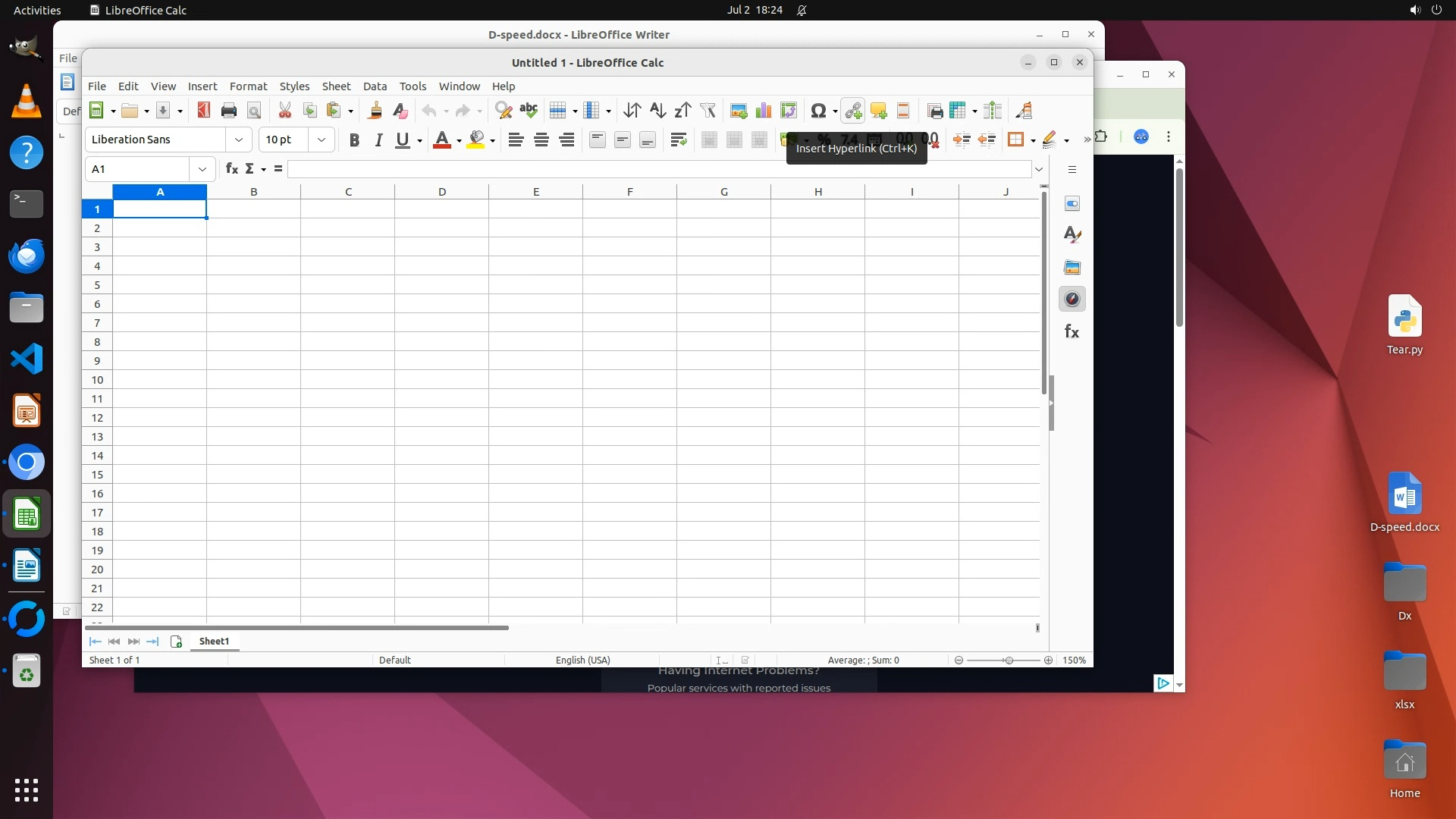Open the font size dropdown
Screen dimensions: 1456x819
pos(322,140)
